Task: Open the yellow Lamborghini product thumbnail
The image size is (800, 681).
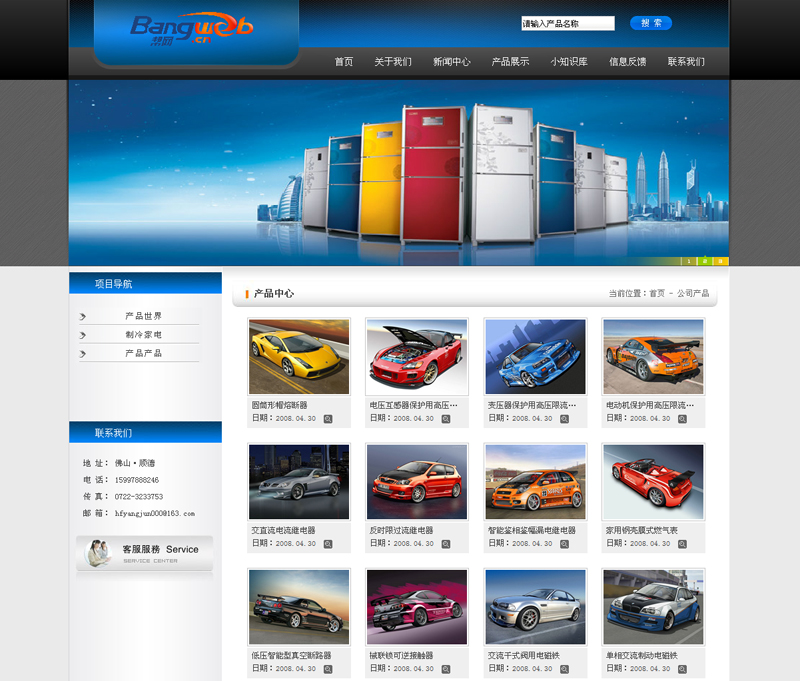Action: pos(299,357)
